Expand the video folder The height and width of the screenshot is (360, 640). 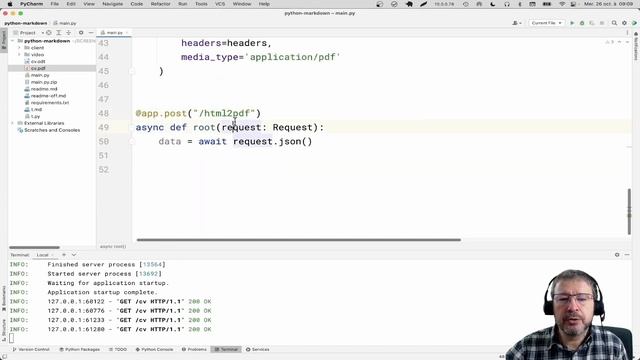[x=19, y=55]
